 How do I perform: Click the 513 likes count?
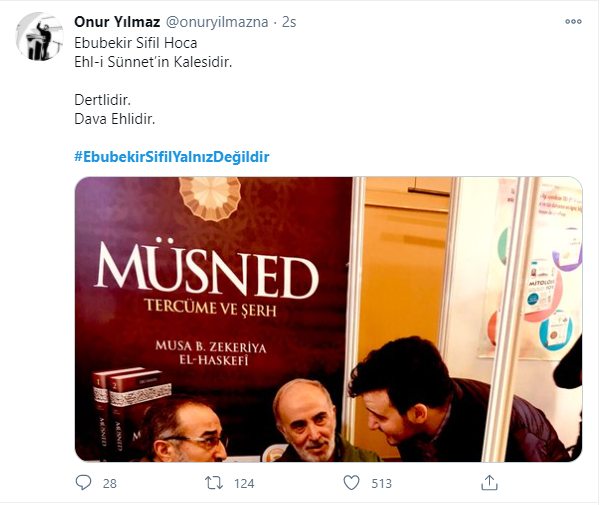[x=381, y=484]
